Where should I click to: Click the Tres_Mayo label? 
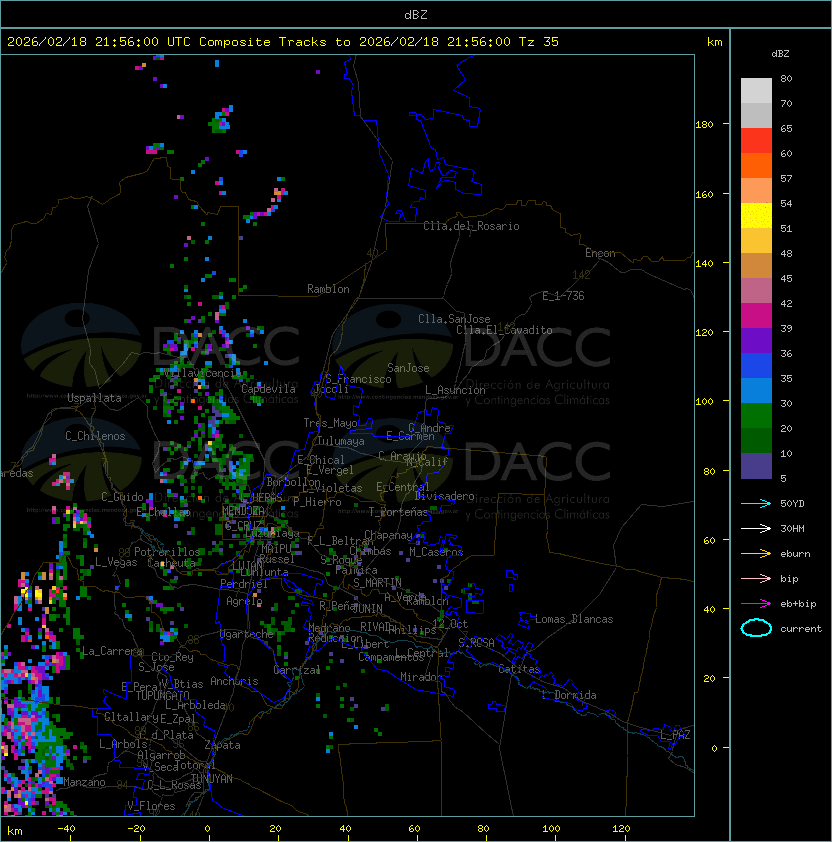point(330,423)
